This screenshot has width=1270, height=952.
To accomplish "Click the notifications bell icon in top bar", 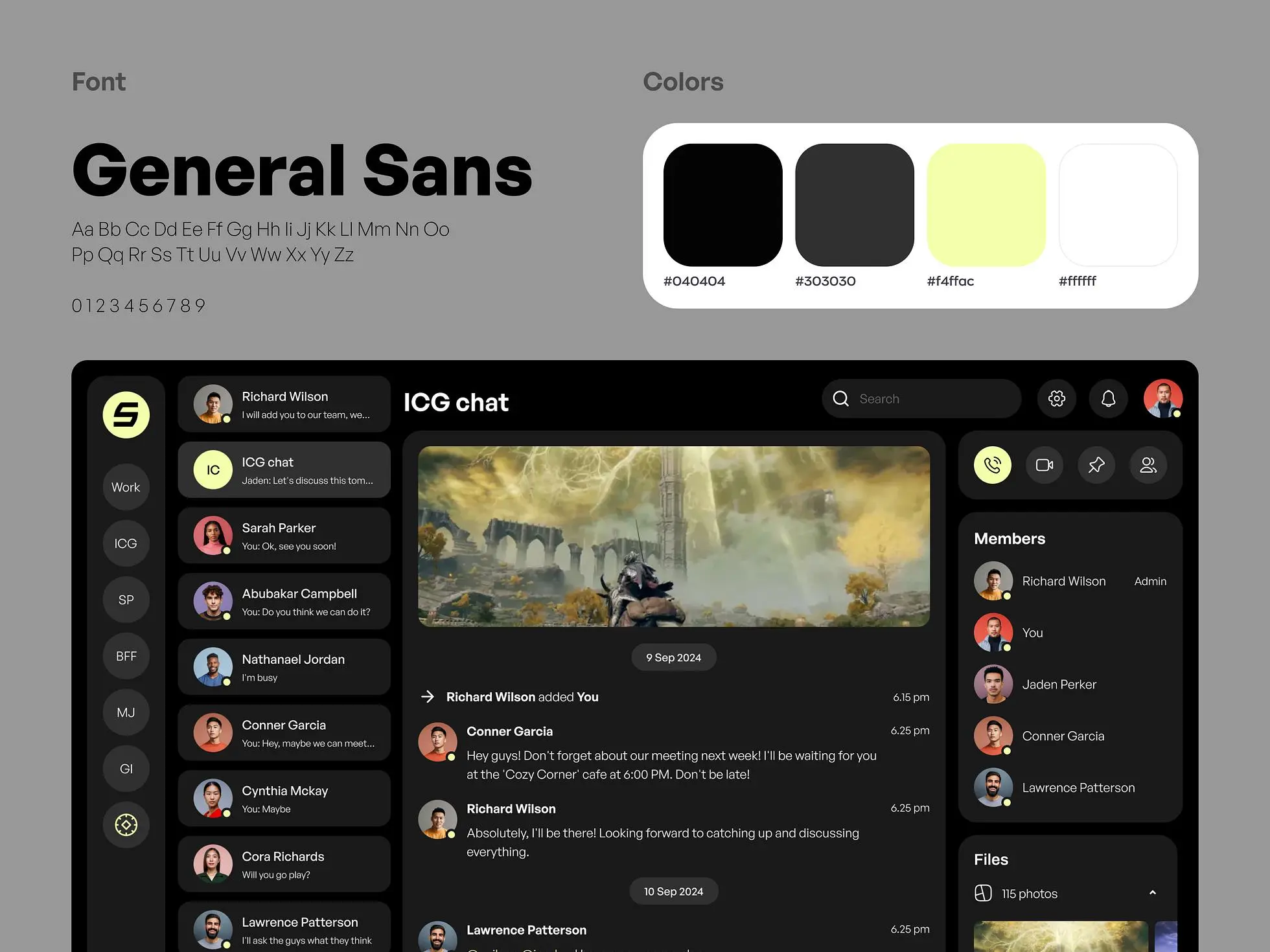I will [1107, 399].
